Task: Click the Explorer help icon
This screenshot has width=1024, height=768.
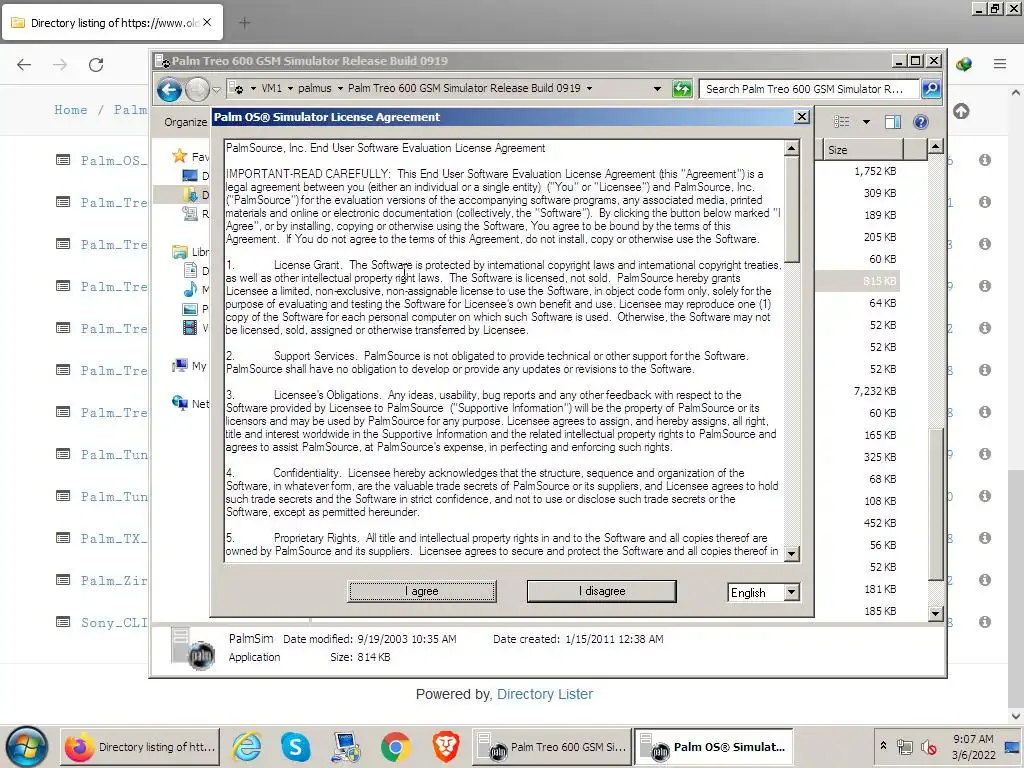Action: 921,122
